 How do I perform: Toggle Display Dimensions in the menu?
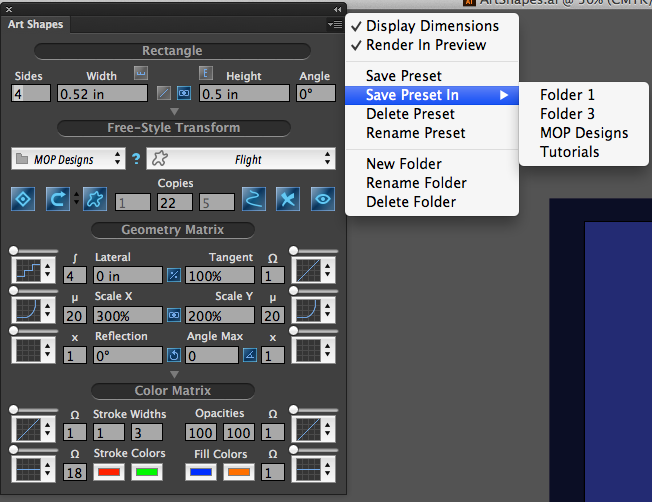pos(432,26)
